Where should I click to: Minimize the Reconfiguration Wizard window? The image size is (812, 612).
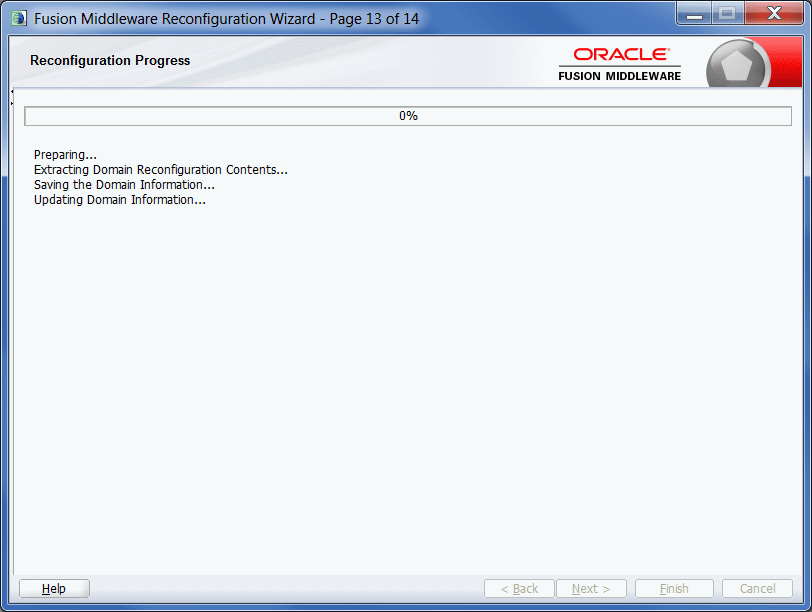click(x=694, y=13)
